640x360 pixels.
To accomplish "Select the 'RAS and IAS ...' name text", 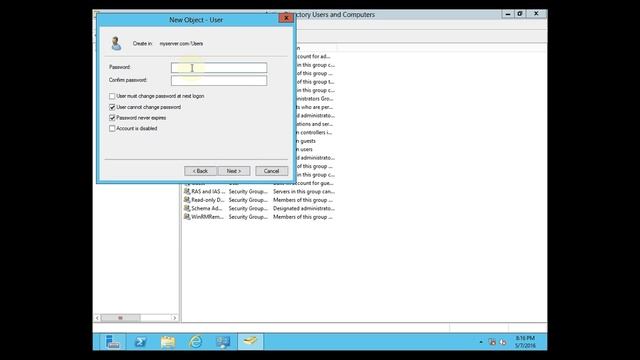I will pos(208,191).
